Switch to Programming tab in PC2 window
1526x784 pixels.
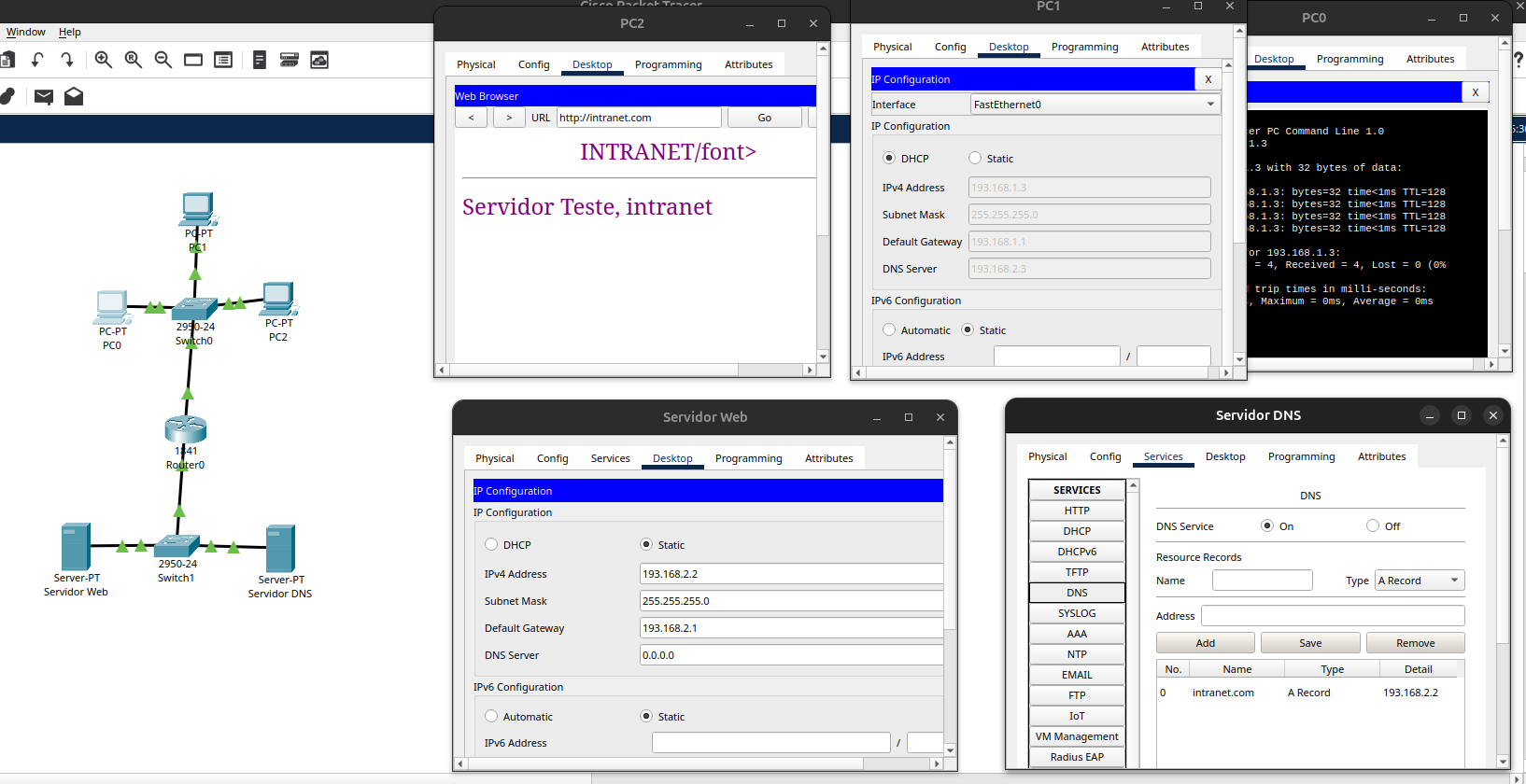click(x=669, y=64)
